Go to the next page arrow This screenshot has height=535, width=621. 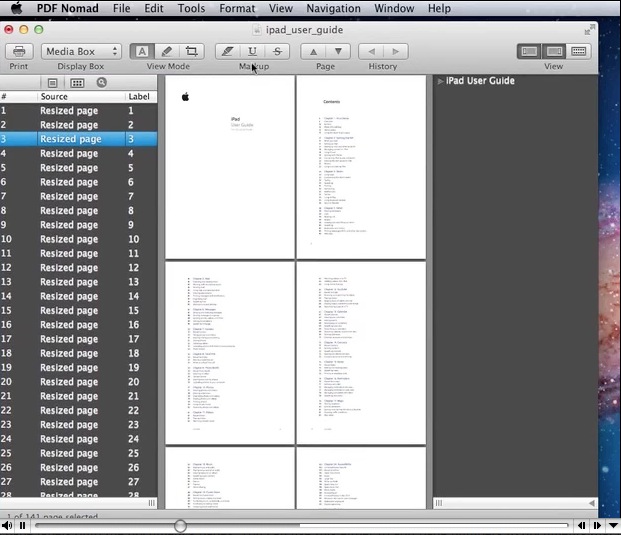[339, 51]
